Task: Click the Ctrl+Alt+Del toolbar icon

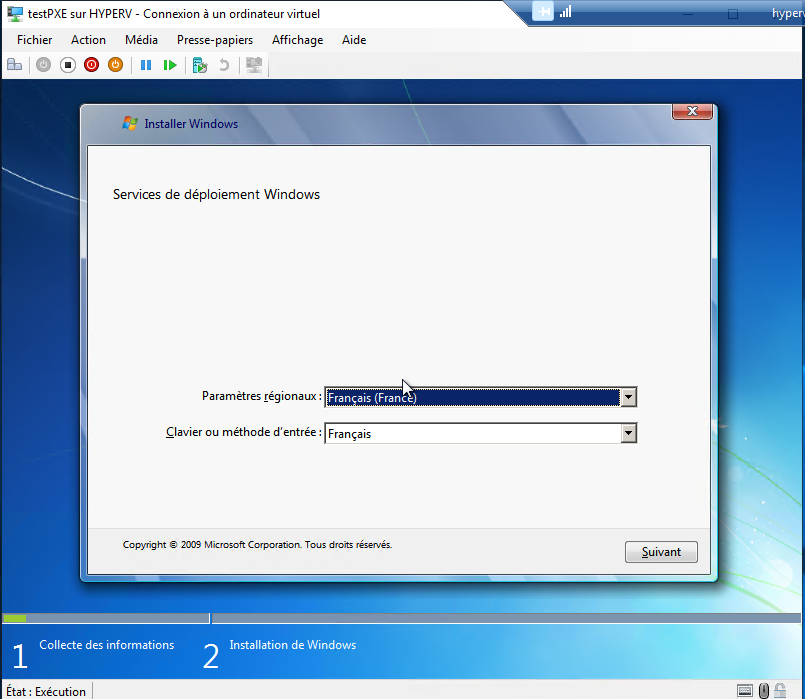Action: coord(14,65)
